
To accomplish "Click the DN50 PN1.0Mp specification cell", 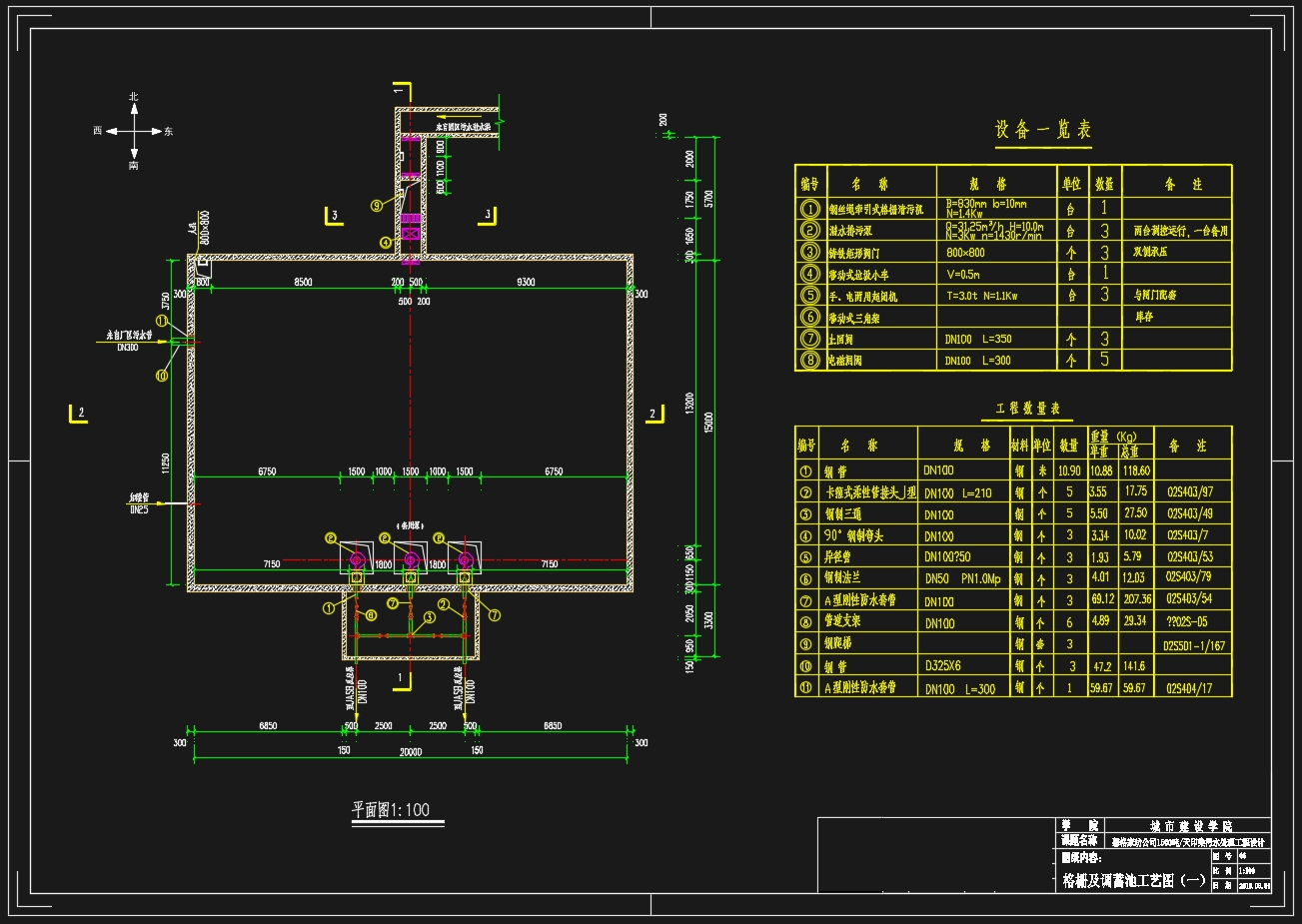I will point(965,579).
